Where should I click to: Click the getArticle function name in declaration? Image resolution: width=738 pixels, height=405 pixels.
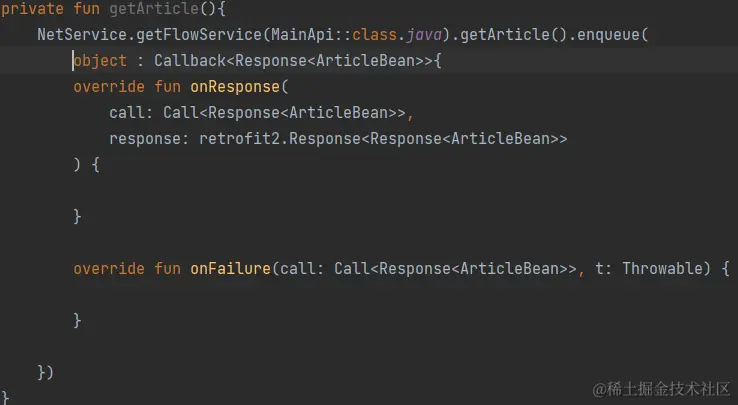tap(154, 9)
